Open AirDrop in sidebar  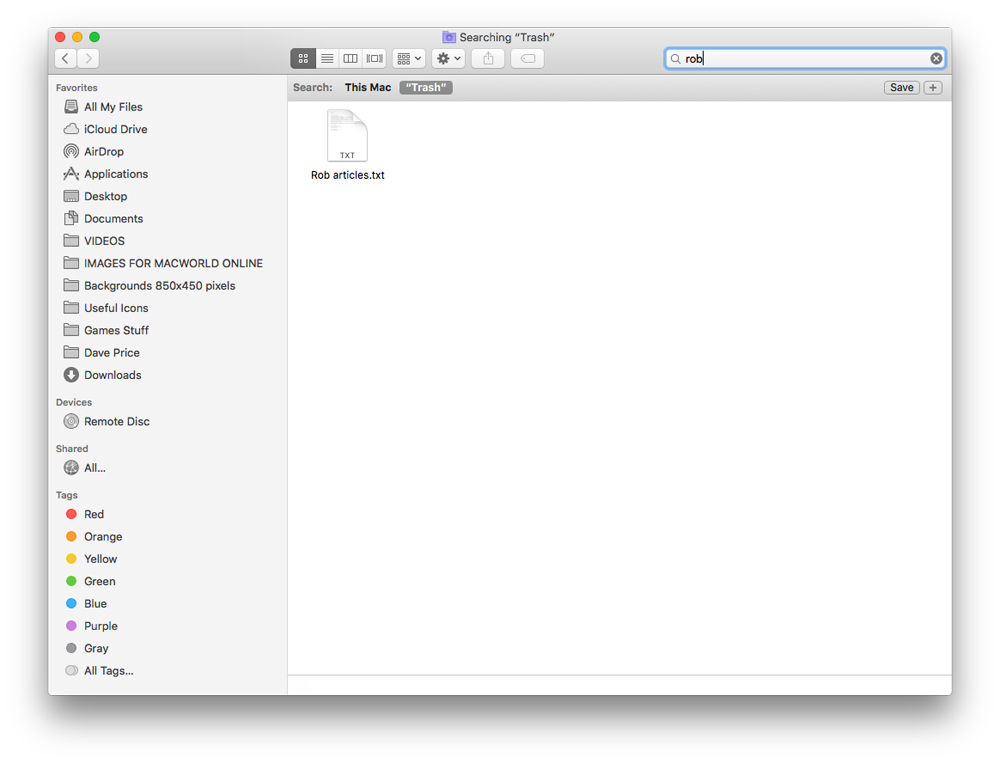[104, 152]
